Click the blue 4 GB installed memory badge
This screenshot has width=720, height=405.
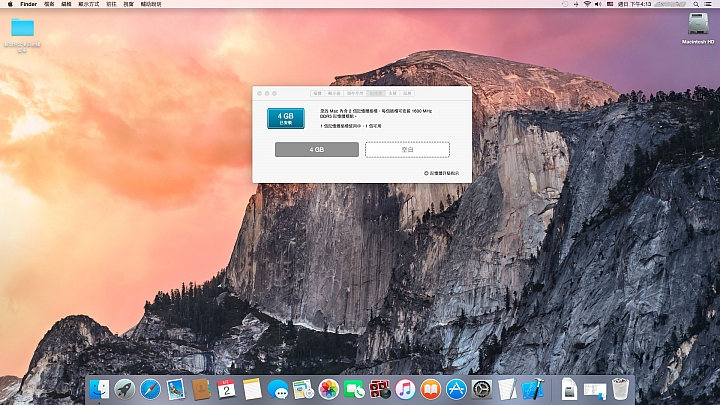(x=286, y=118)
